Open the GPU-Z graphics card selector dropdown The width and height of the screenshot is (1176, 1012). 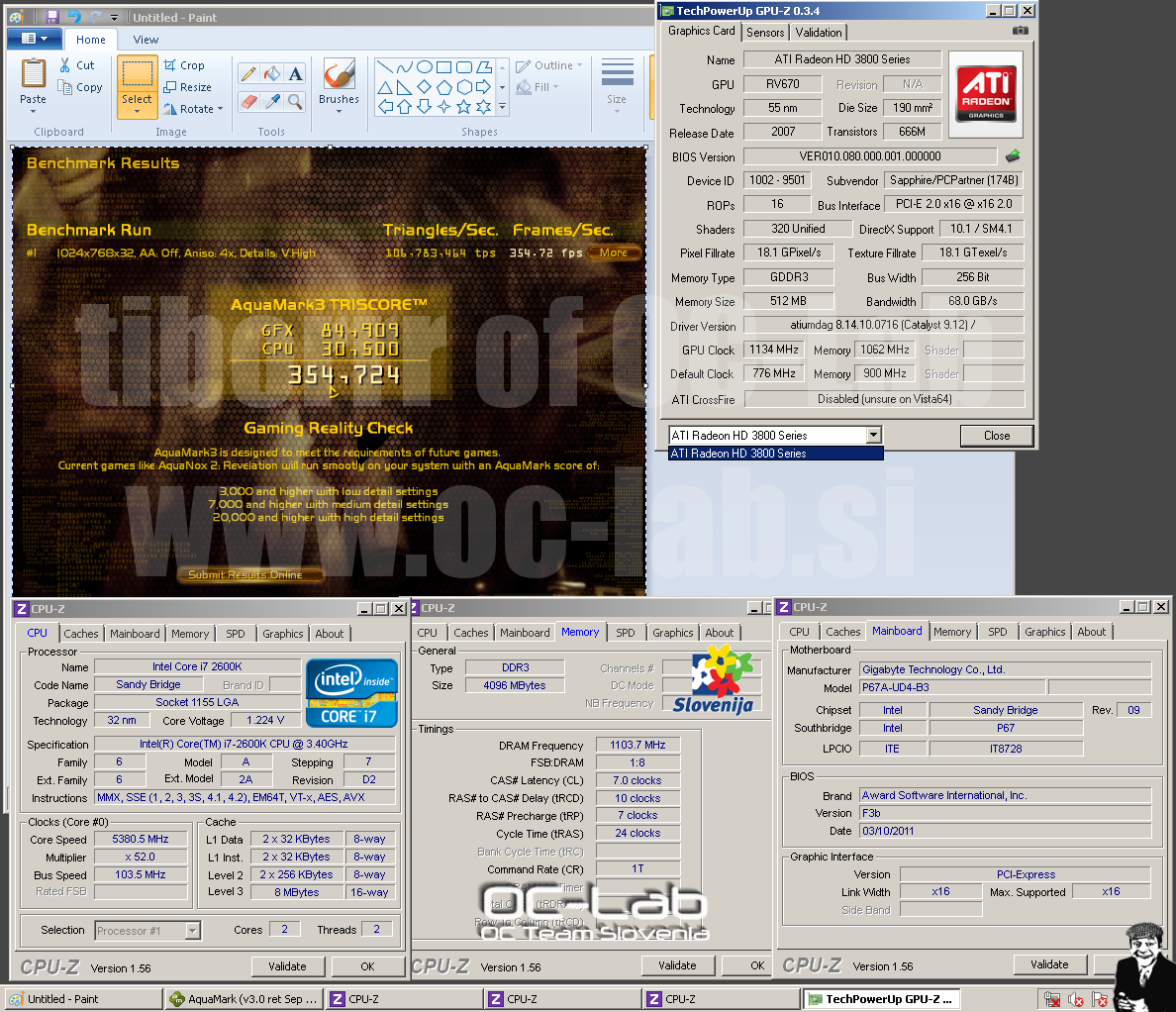point(873,435)
